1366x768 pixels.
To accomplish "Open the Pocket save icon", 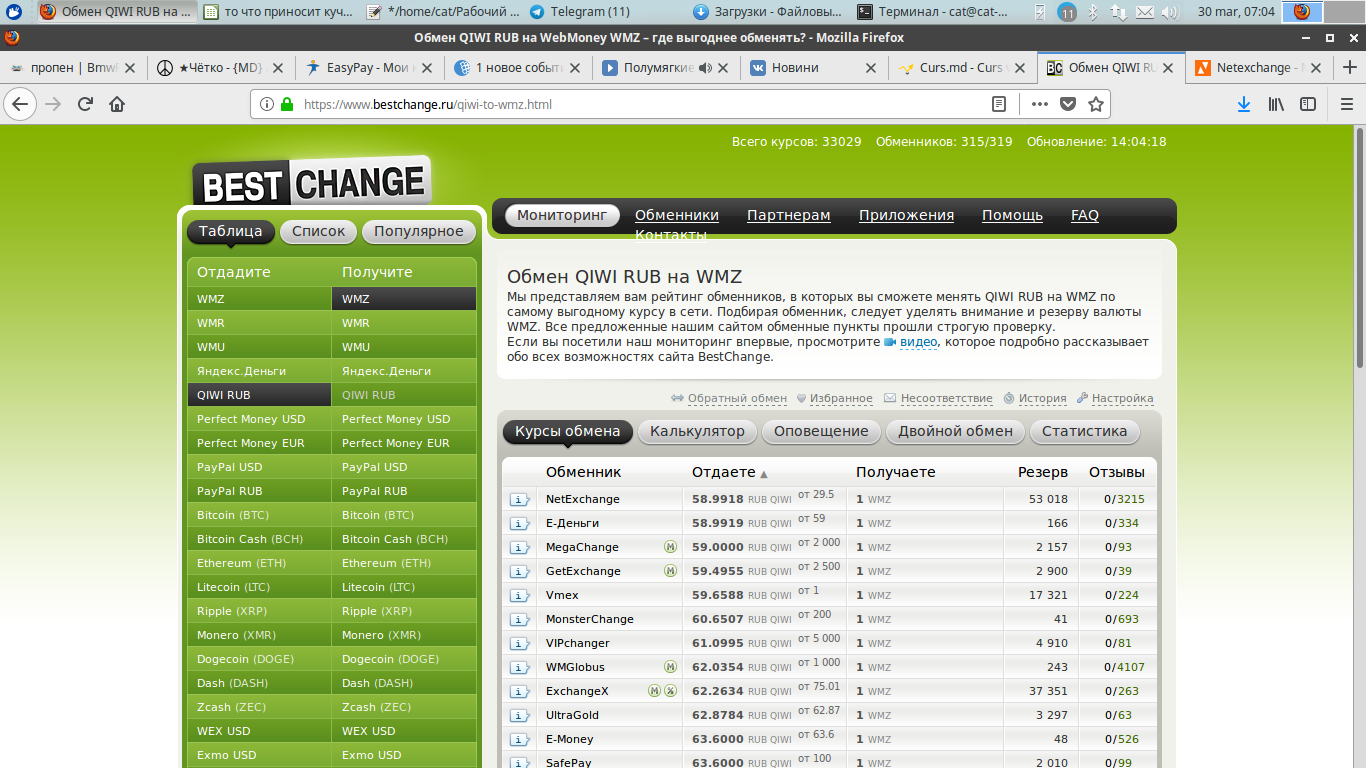I will pos(1068,104).
